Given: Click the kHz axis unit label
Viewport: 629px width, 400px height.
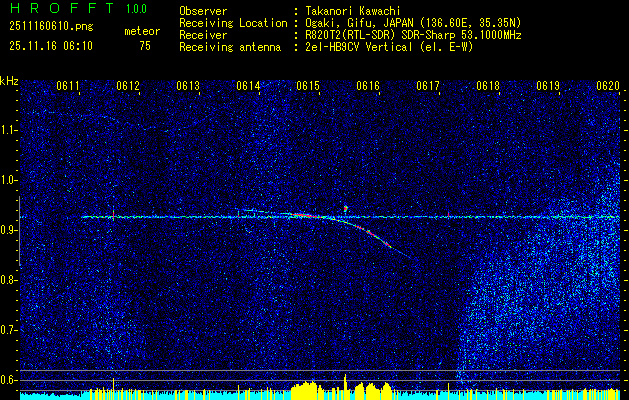Looking at the screenshot, I should (x=9, y=81).
